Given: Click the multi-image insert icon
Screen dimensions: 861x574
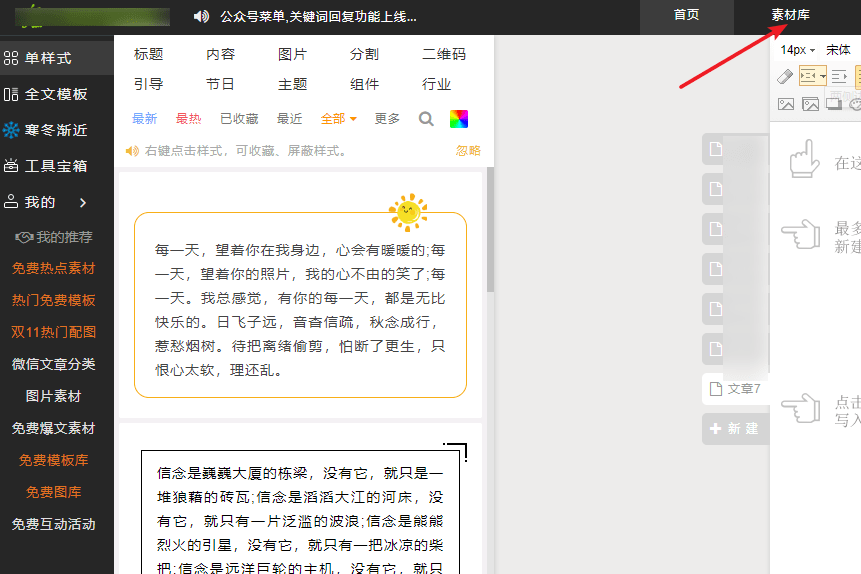Looking at the screenshot, I should pos(810,103).
